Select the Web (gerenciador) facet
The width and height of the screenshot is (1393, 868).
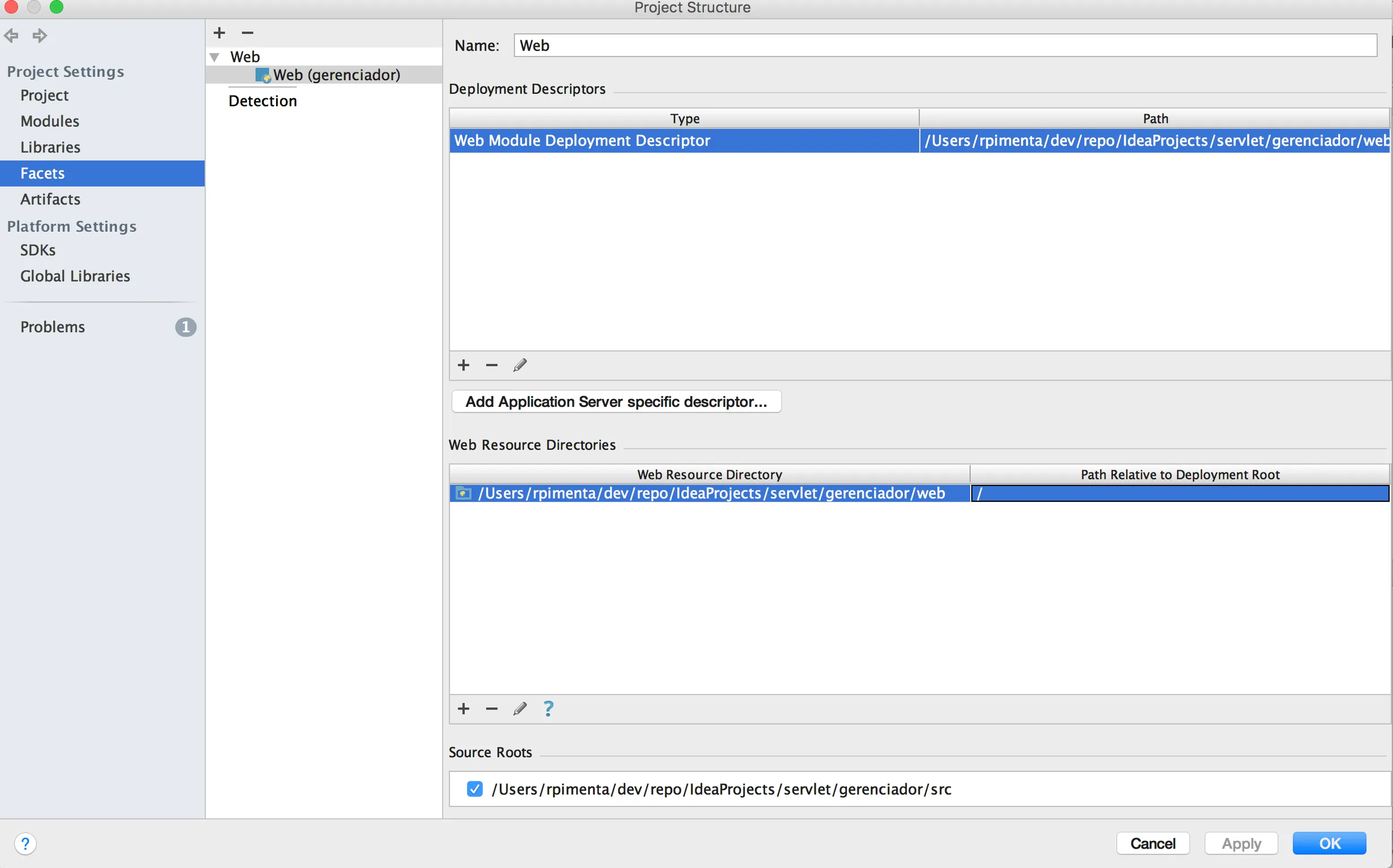point(336,75)
